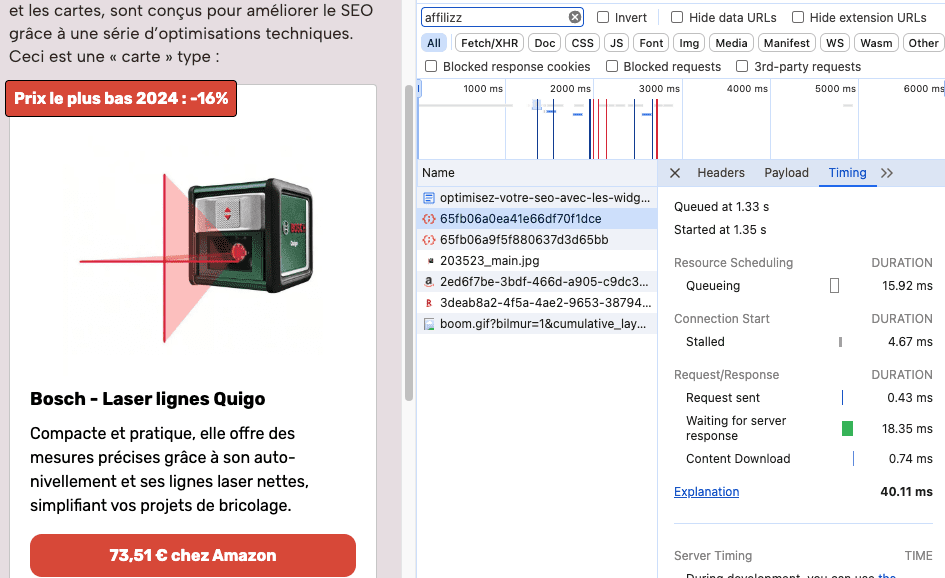This screenshot has width=945, height=578.
Task: Click the total '40.11 ms' value
Action: point(906,492)
